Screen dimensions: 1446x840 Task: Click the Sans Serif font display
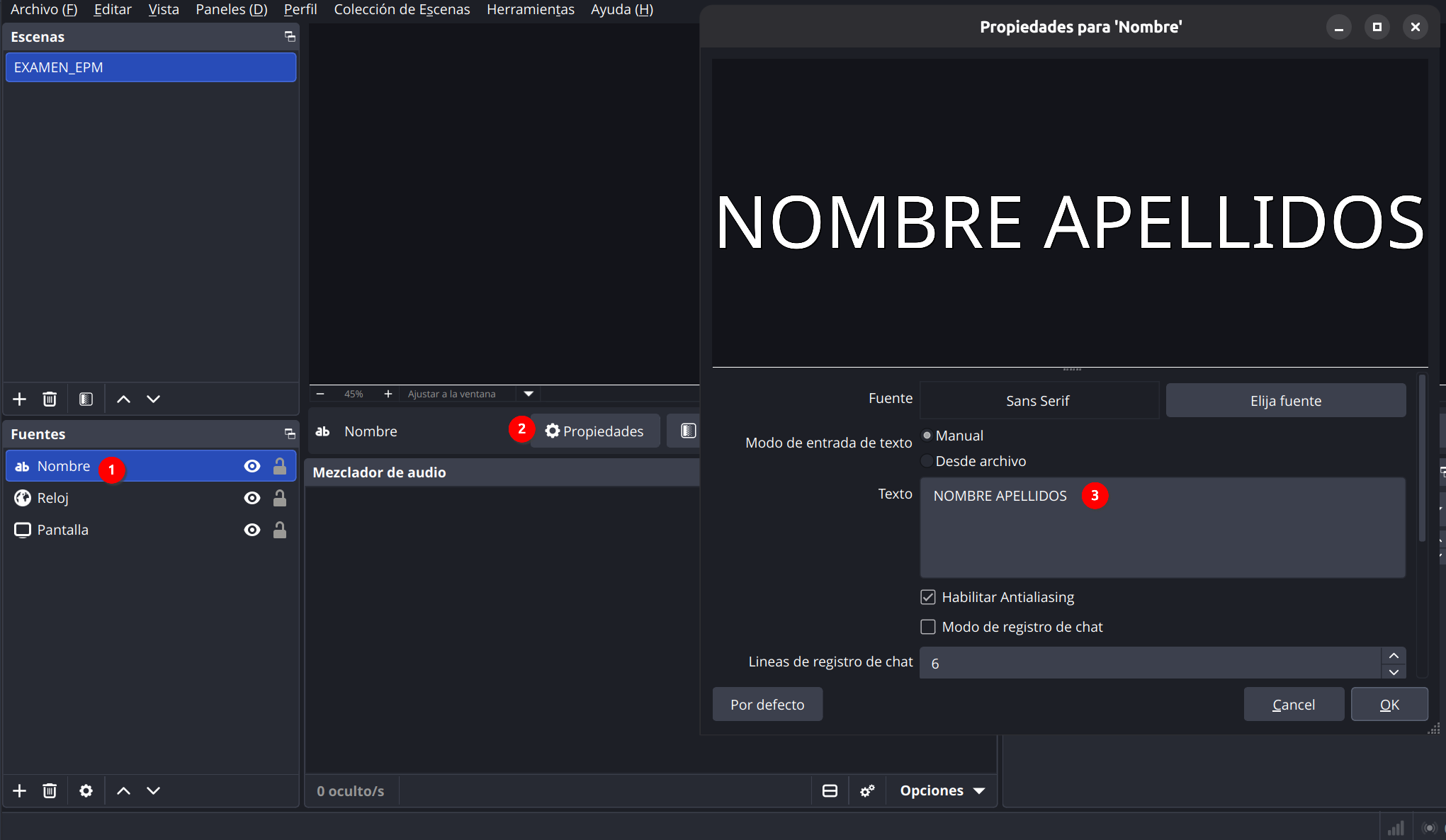[x=1038, y=401]
